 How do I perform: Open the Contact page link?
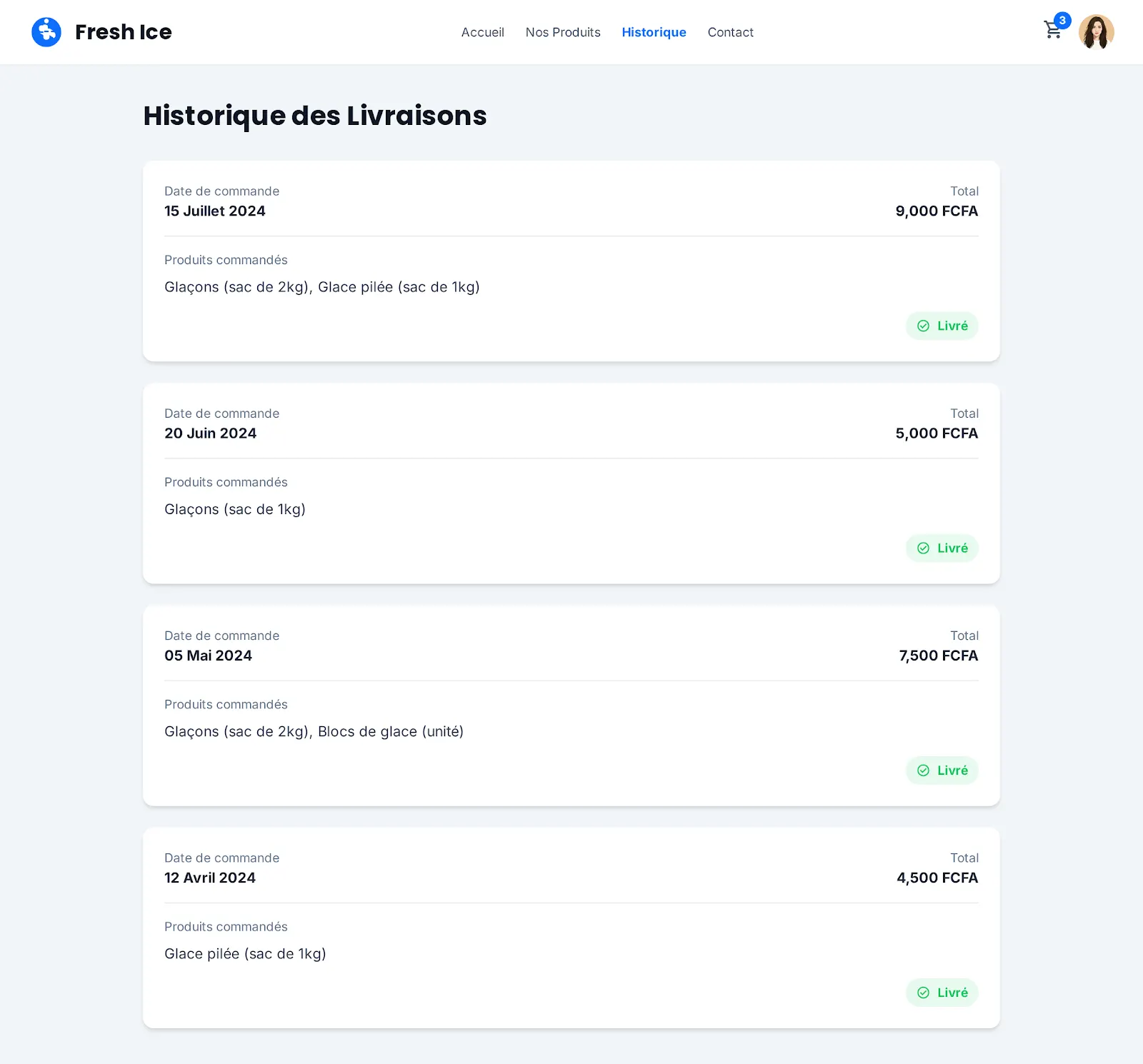[x=730, y=32]
